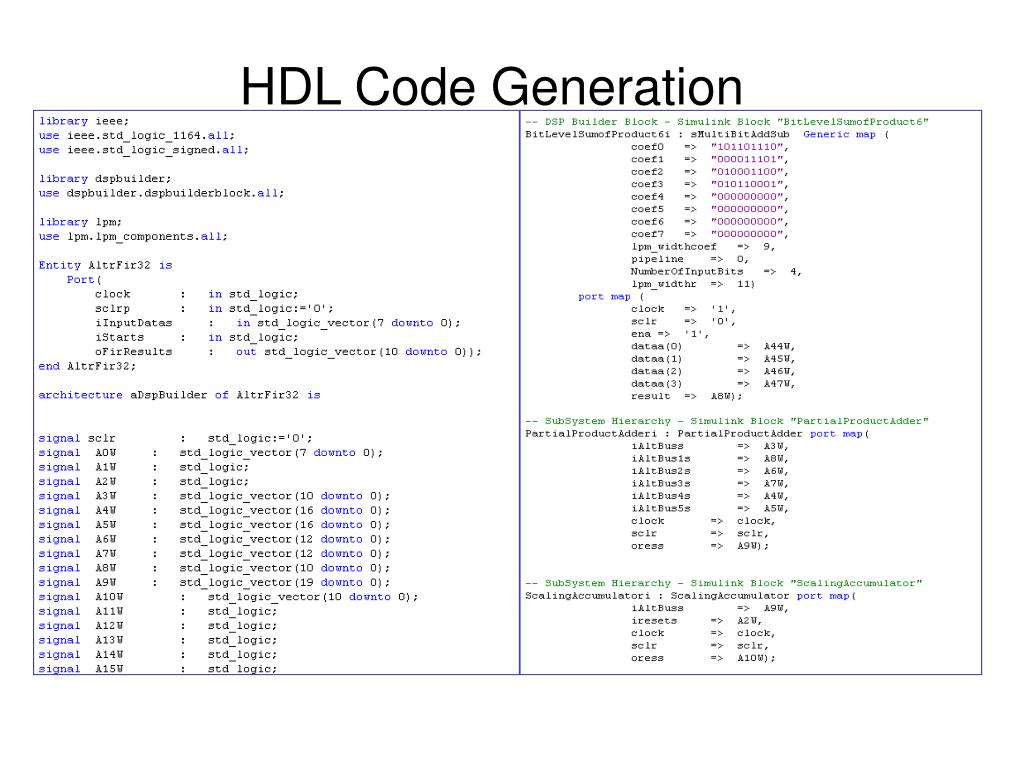
Task: Select the 'coef0' generic map value
Action: pyautogui.click(x=710, y=146)
